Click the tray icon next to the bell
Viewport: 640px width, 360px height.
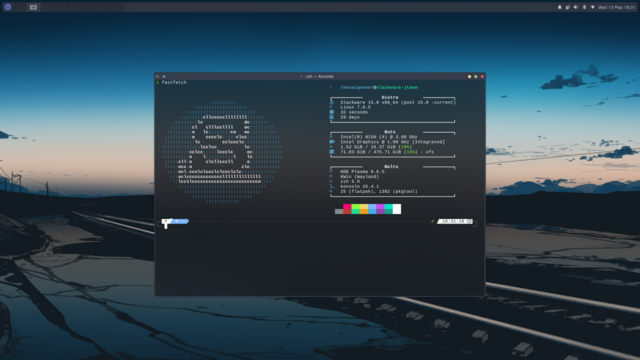click(568, 7)
